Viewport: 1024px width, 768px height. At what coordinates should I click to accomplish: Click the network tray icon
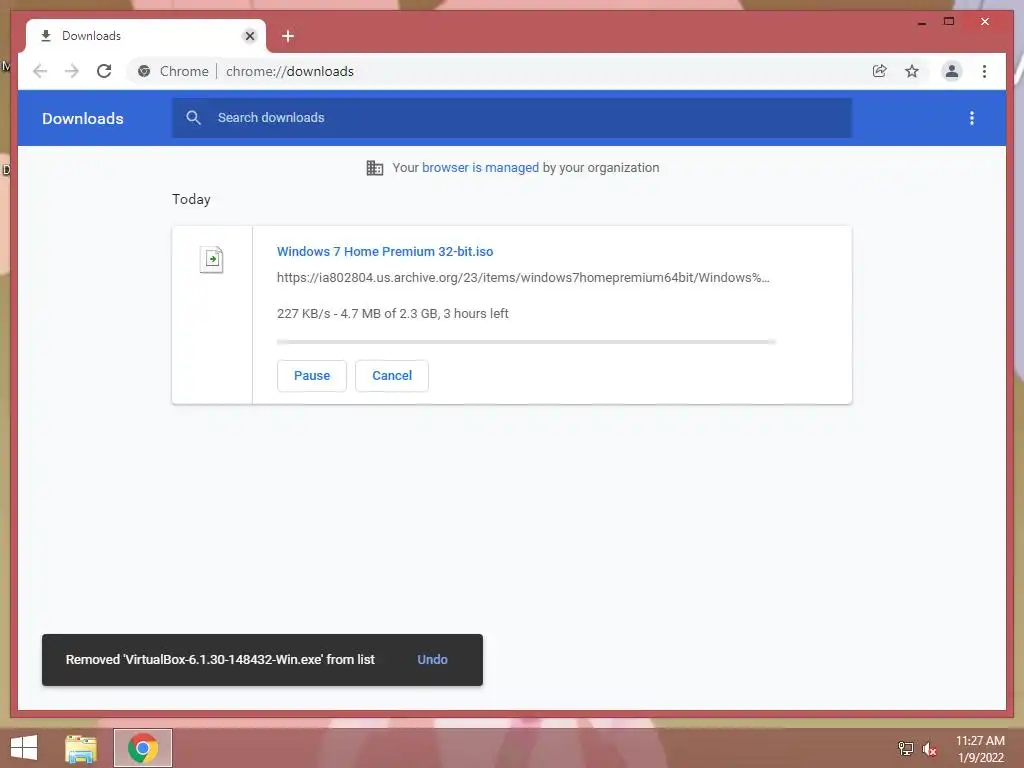coord(905,748)
